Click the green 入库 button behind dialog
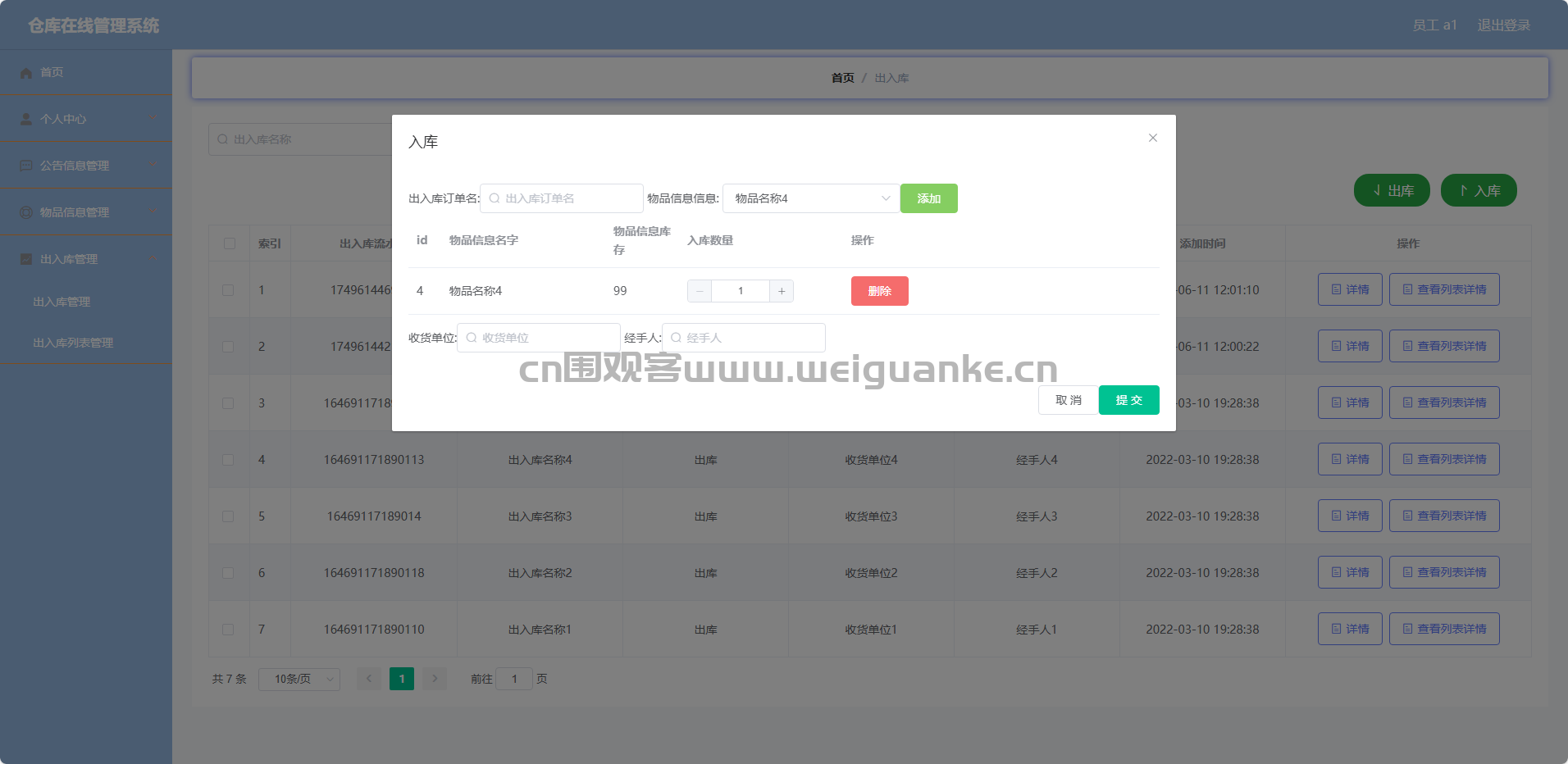This screenshot has height=764, width=1568. 1479,190
